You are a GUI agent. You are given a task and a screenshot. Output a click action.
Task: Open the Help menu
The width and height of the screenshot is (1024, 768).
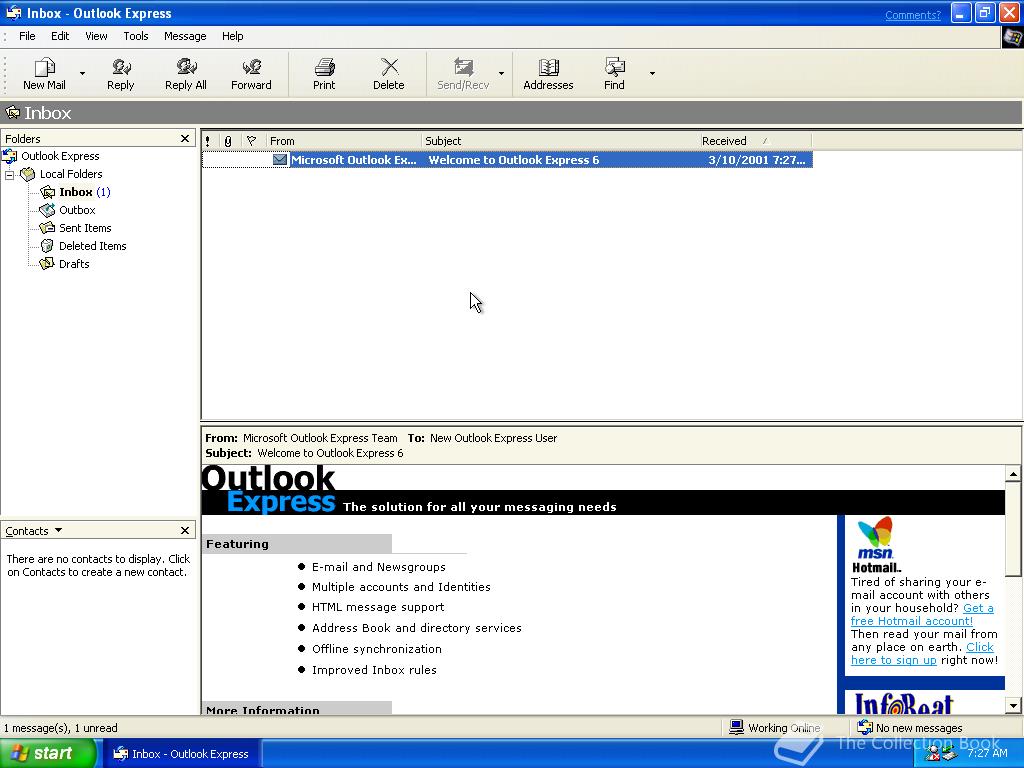(232, 36)
